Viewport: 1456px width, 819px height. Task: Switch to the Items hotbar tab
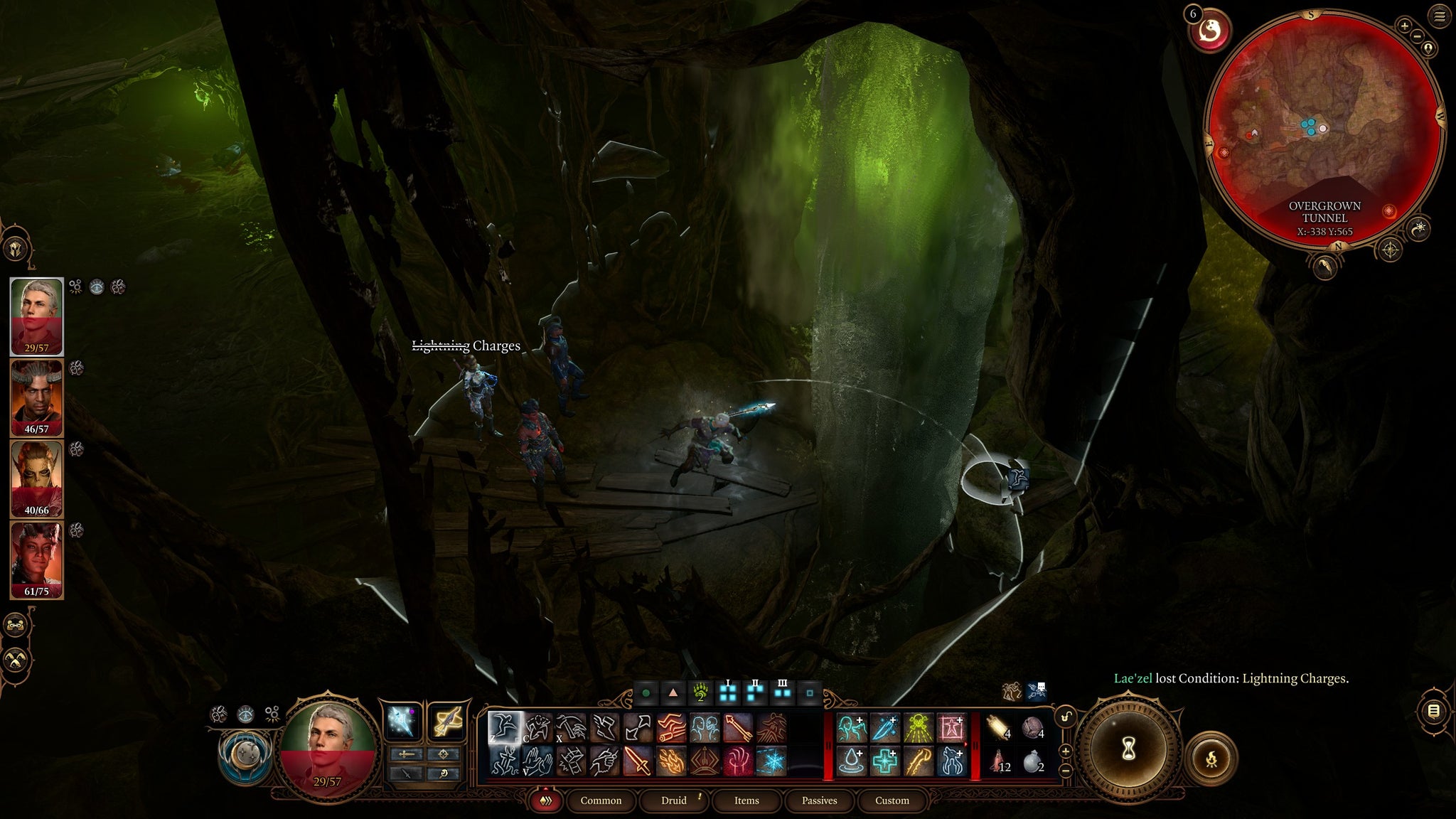(745, 801)
